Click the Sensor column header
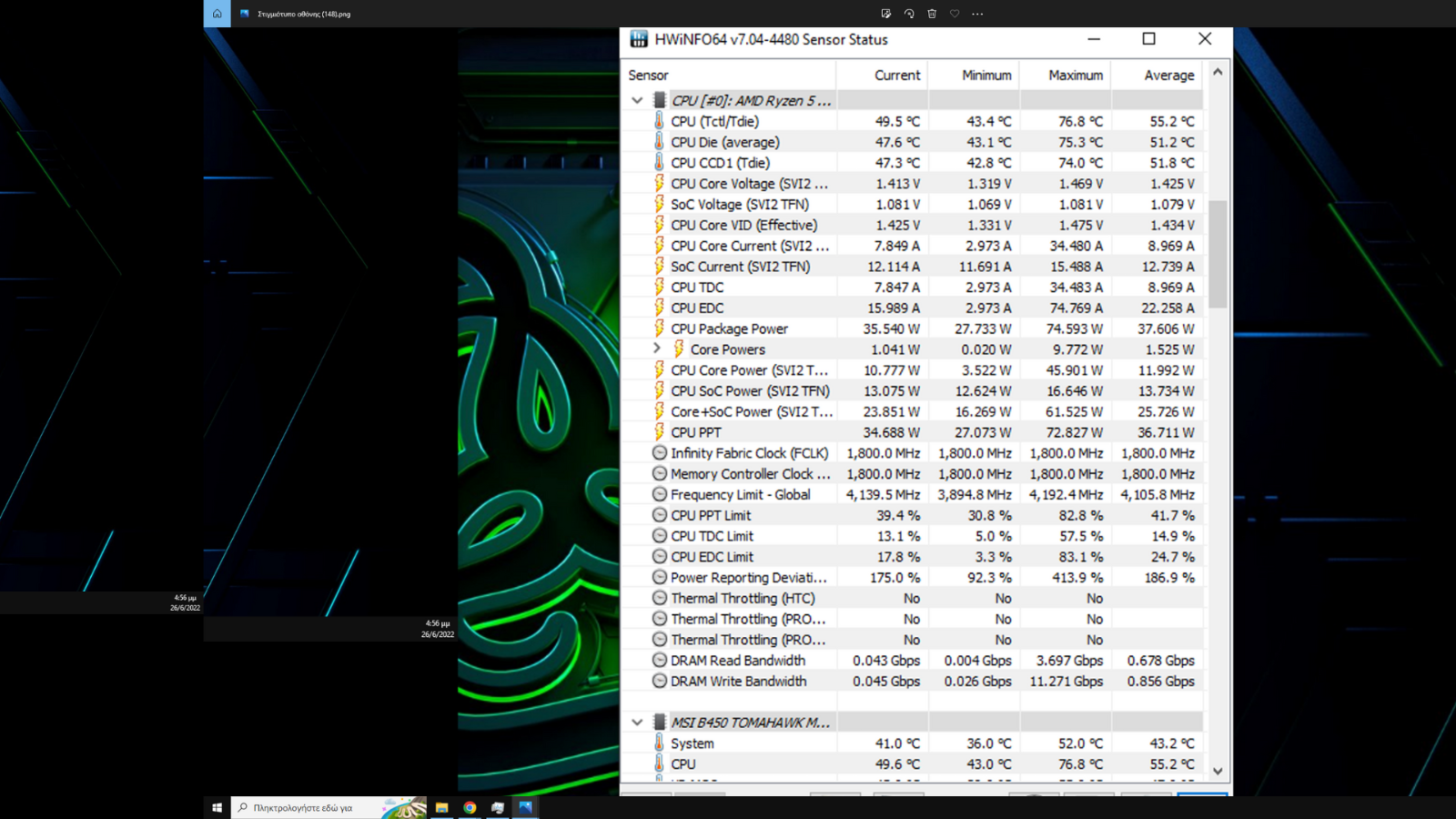1456x819 pixels. click(x=729, y=75)
